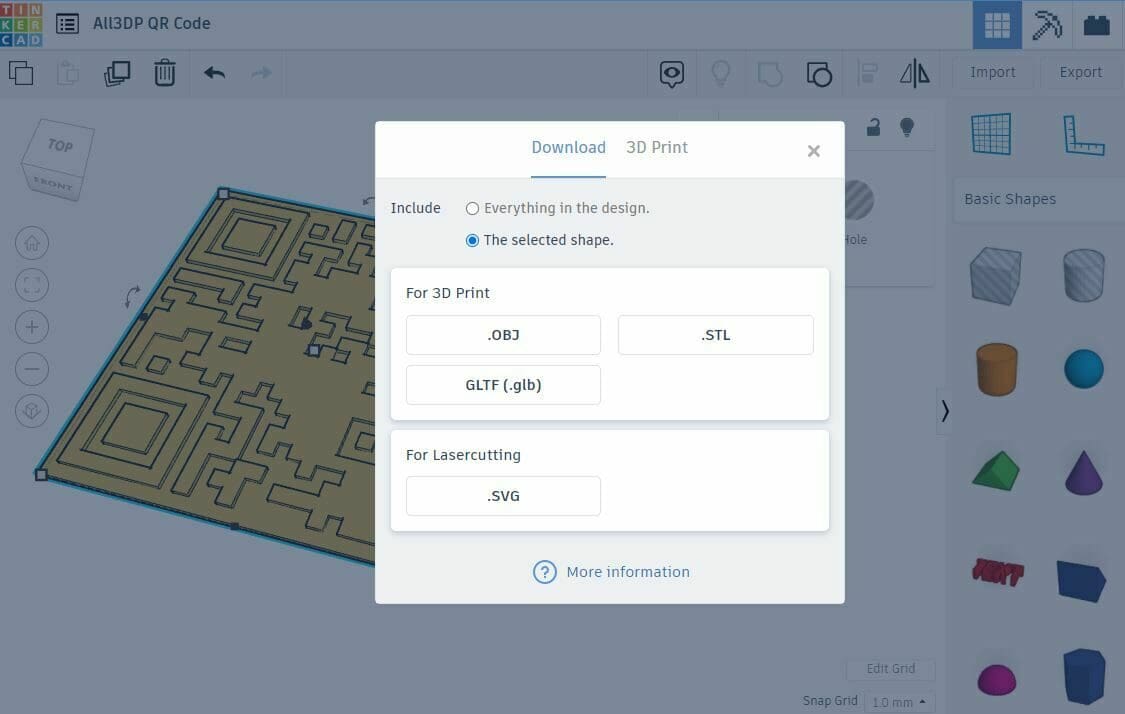Open the Basic Shapes dropdown
Screen dimensions: 1125x714
[1039, 199]
